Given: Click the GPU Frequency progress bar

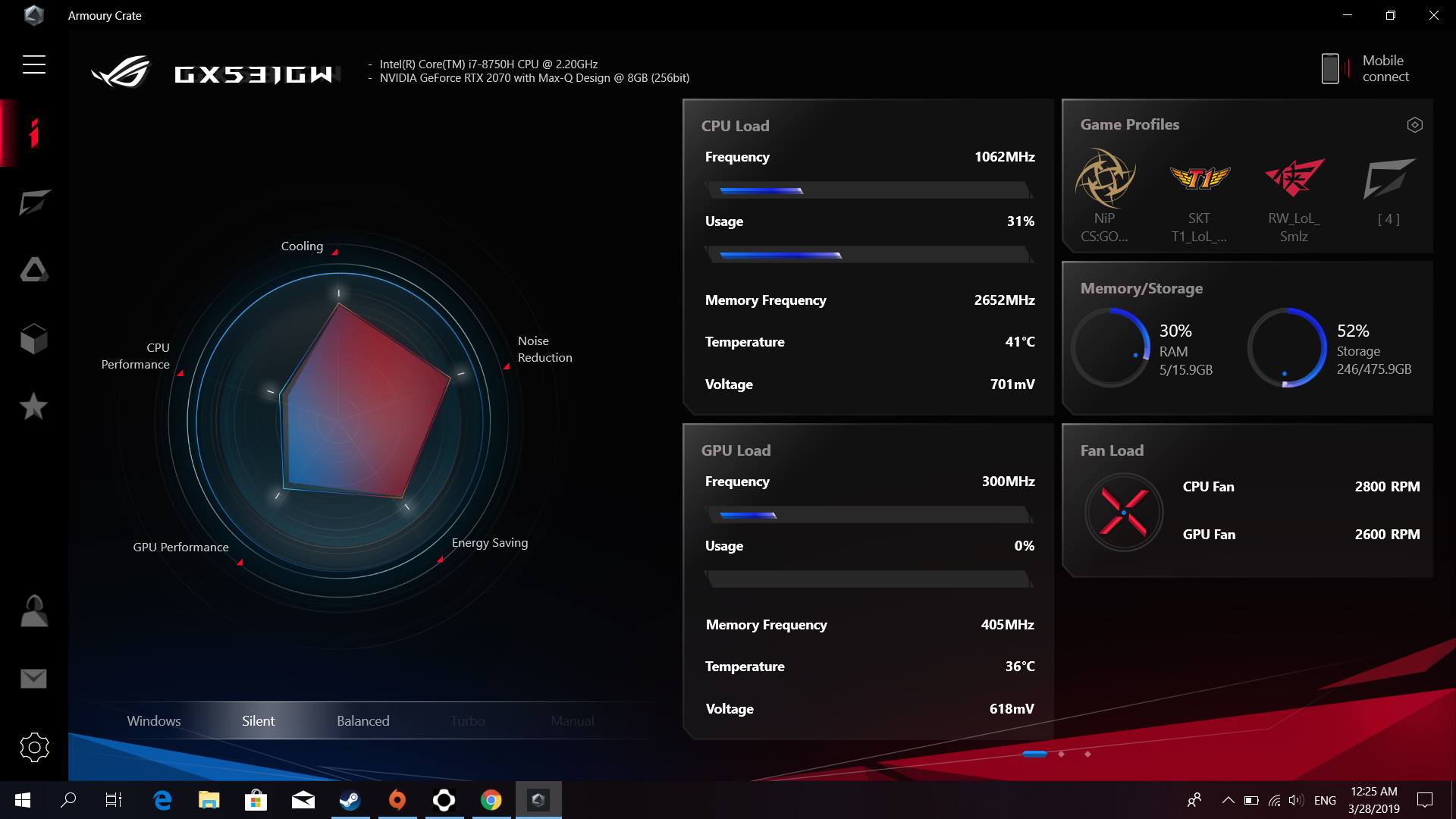Looking at the screenshot, I should (869, 515).
